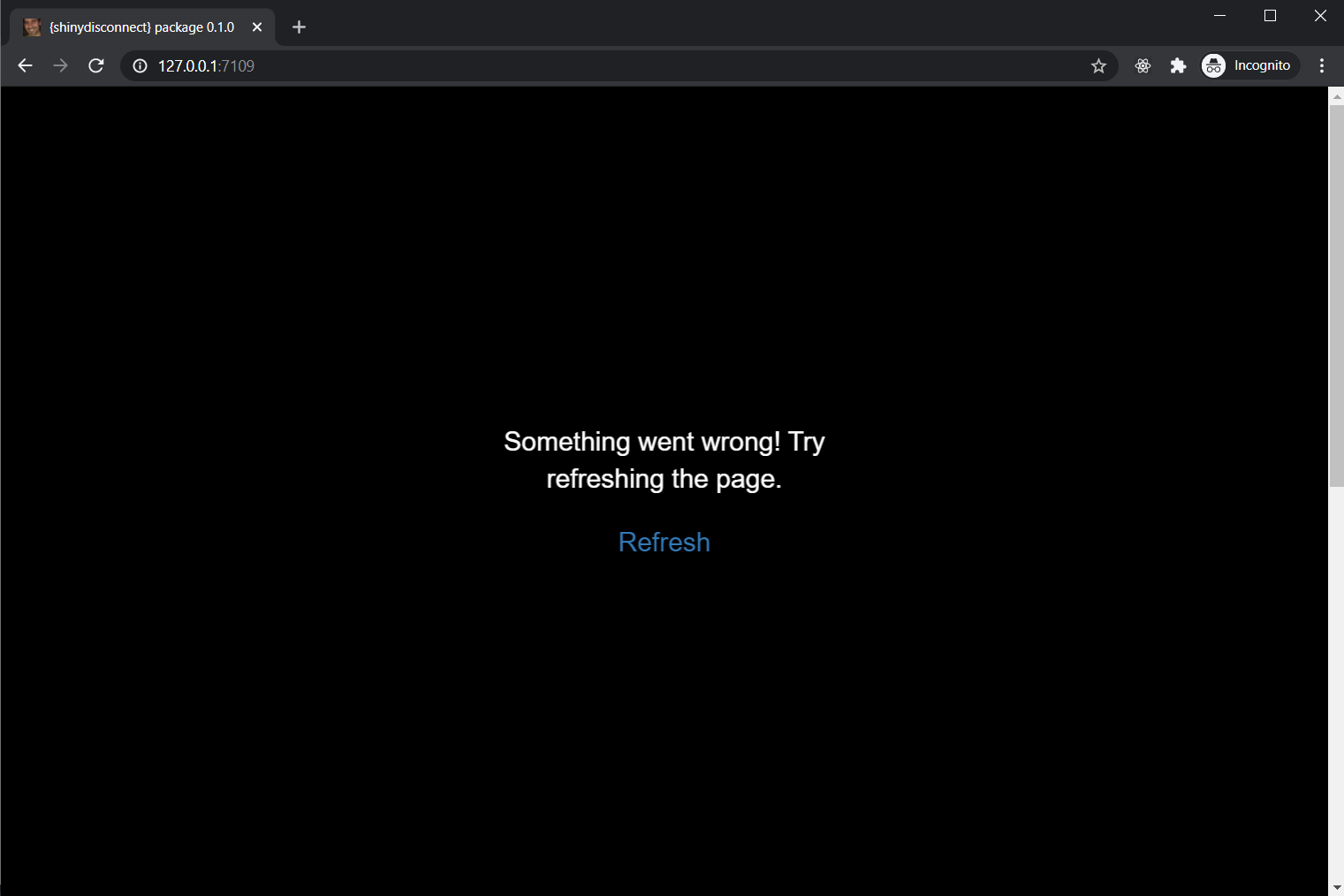Click the scrollbar up arrow
Viewport: 1344px width, 896px height.
coord(1336,95)
